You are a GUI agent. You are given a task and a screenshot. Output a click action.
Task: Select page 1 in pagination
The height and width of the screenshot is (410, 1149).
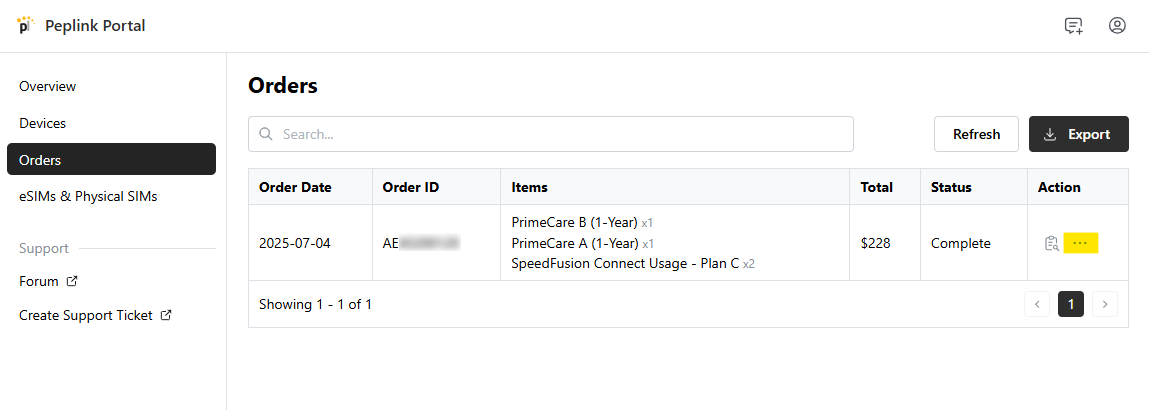(x=1071, y=304)
